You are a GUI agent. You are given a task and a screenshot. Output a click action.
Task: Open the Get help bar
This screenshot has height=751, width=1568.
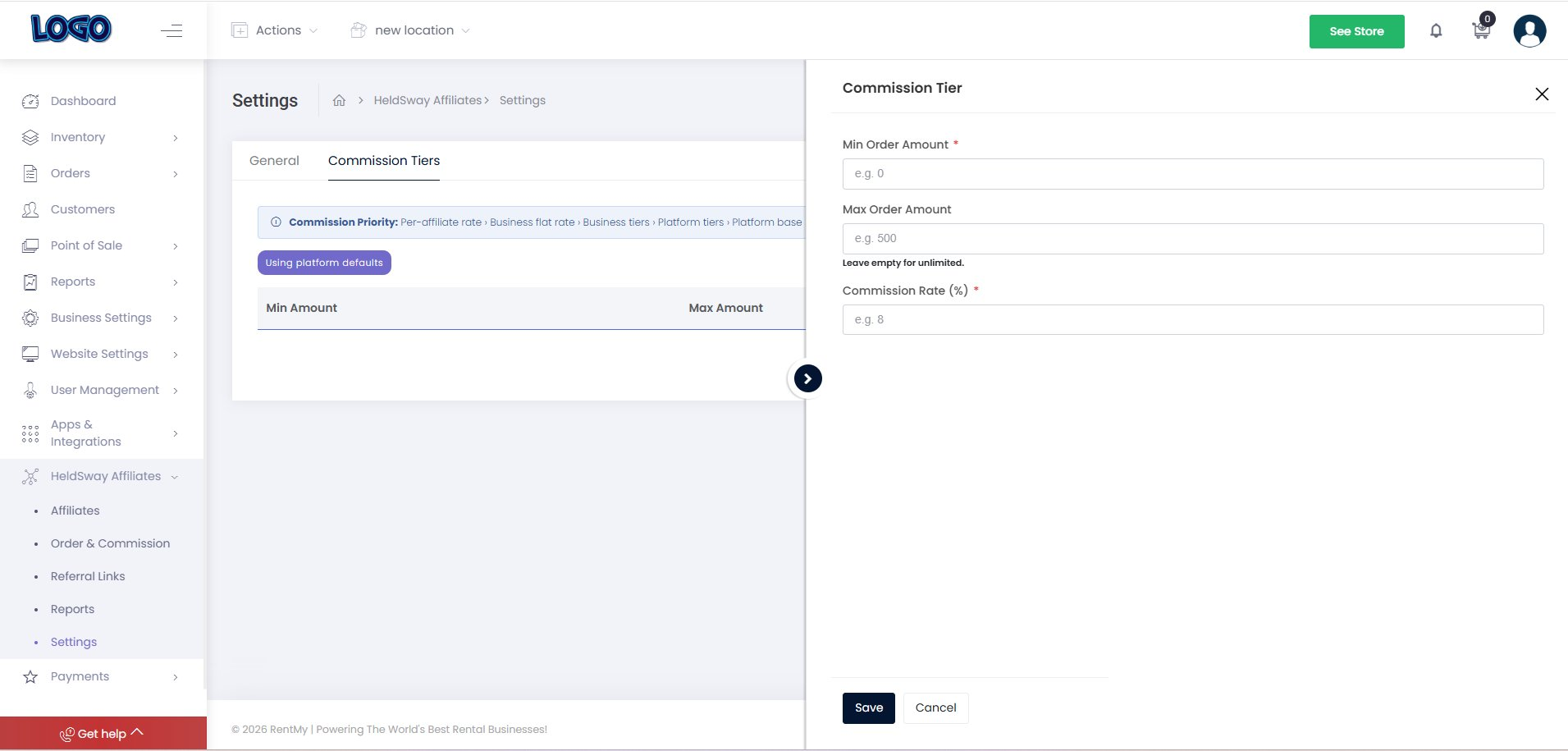pyautogui.click(x=103, y=733)
